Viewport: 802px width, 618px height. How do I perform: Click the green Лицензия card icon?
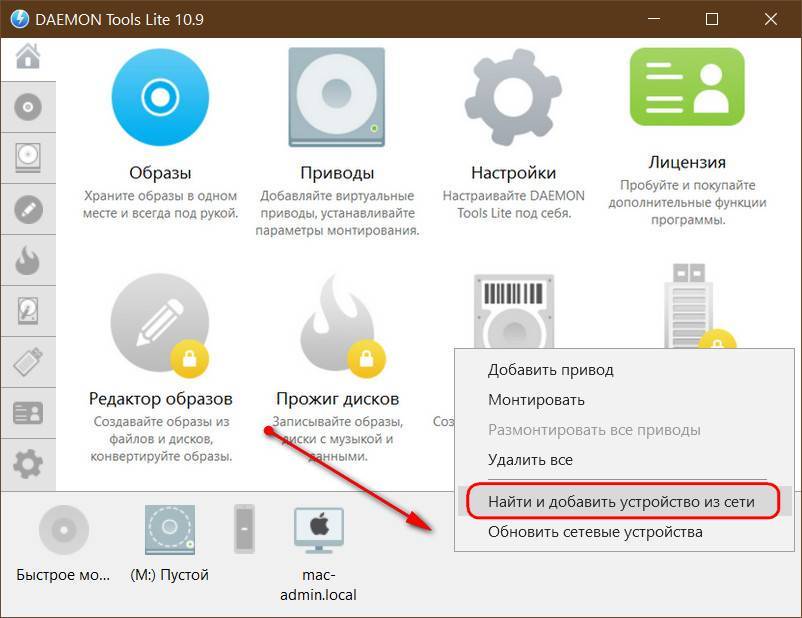tap(687, 87)
